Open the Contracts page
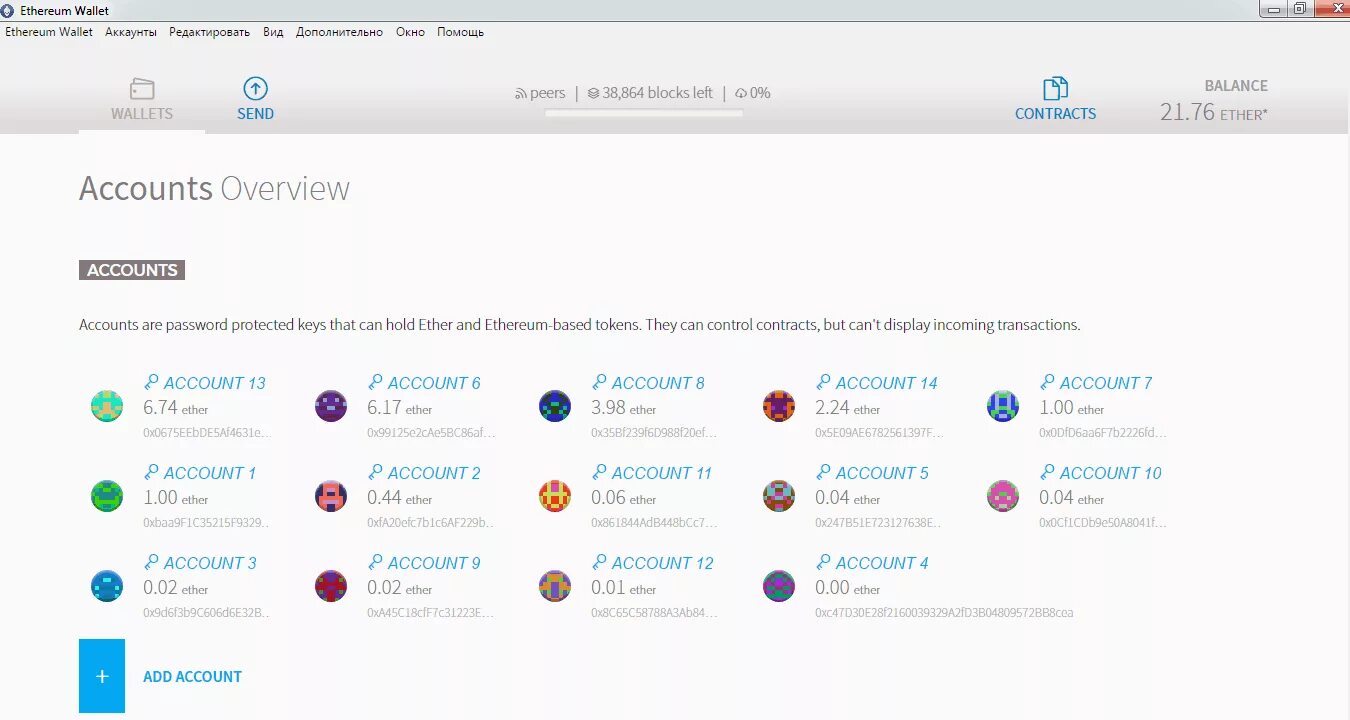 point(1055,100)
